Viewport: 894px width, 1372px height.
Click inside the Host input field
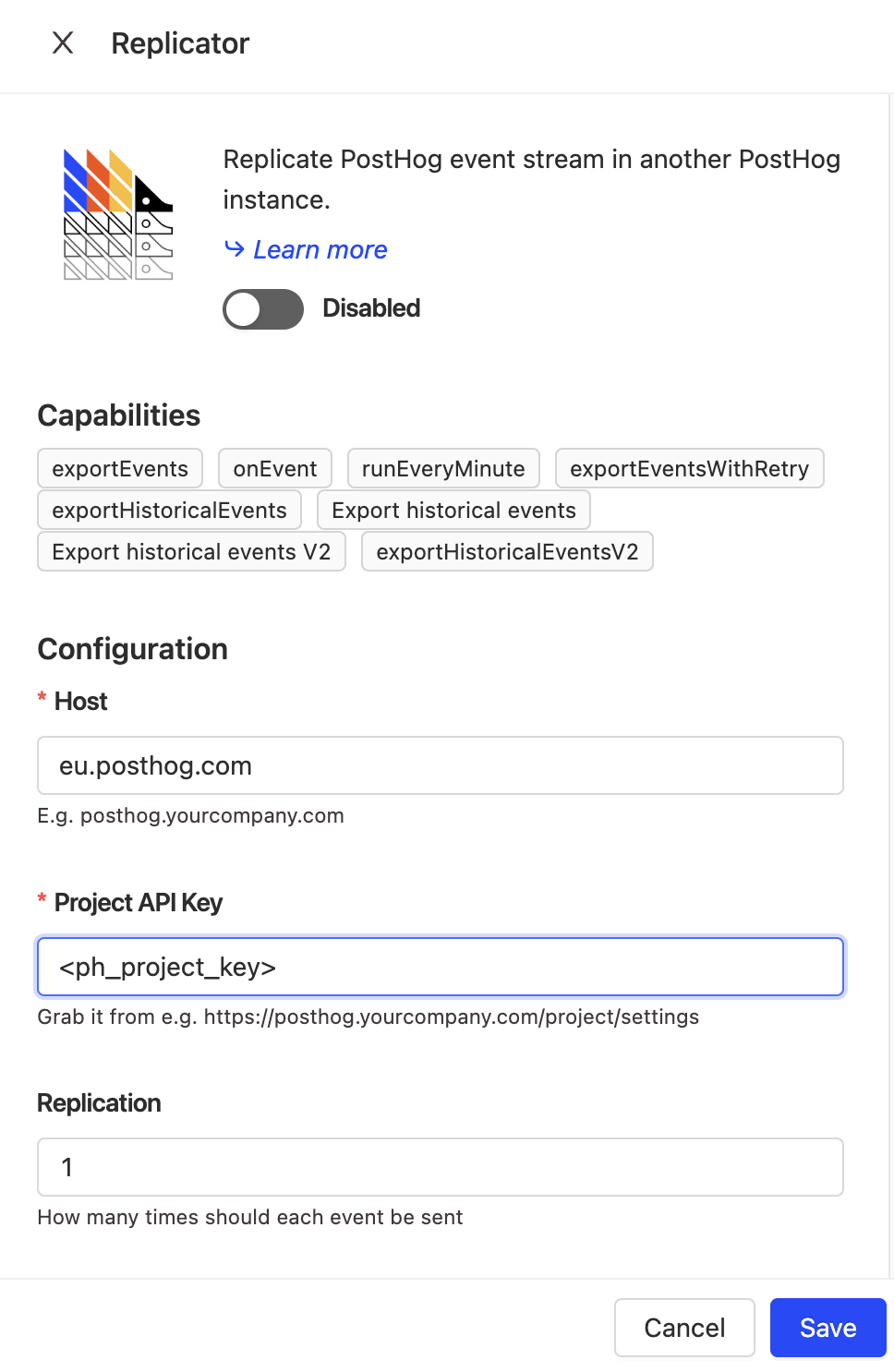(x=440, y=765)
